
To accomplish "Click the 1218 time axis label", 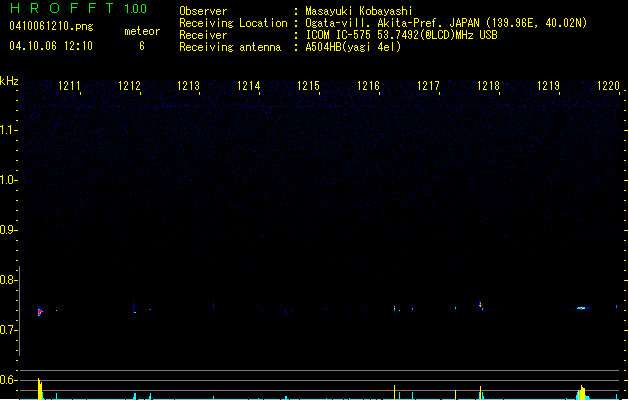I will 489,86.
